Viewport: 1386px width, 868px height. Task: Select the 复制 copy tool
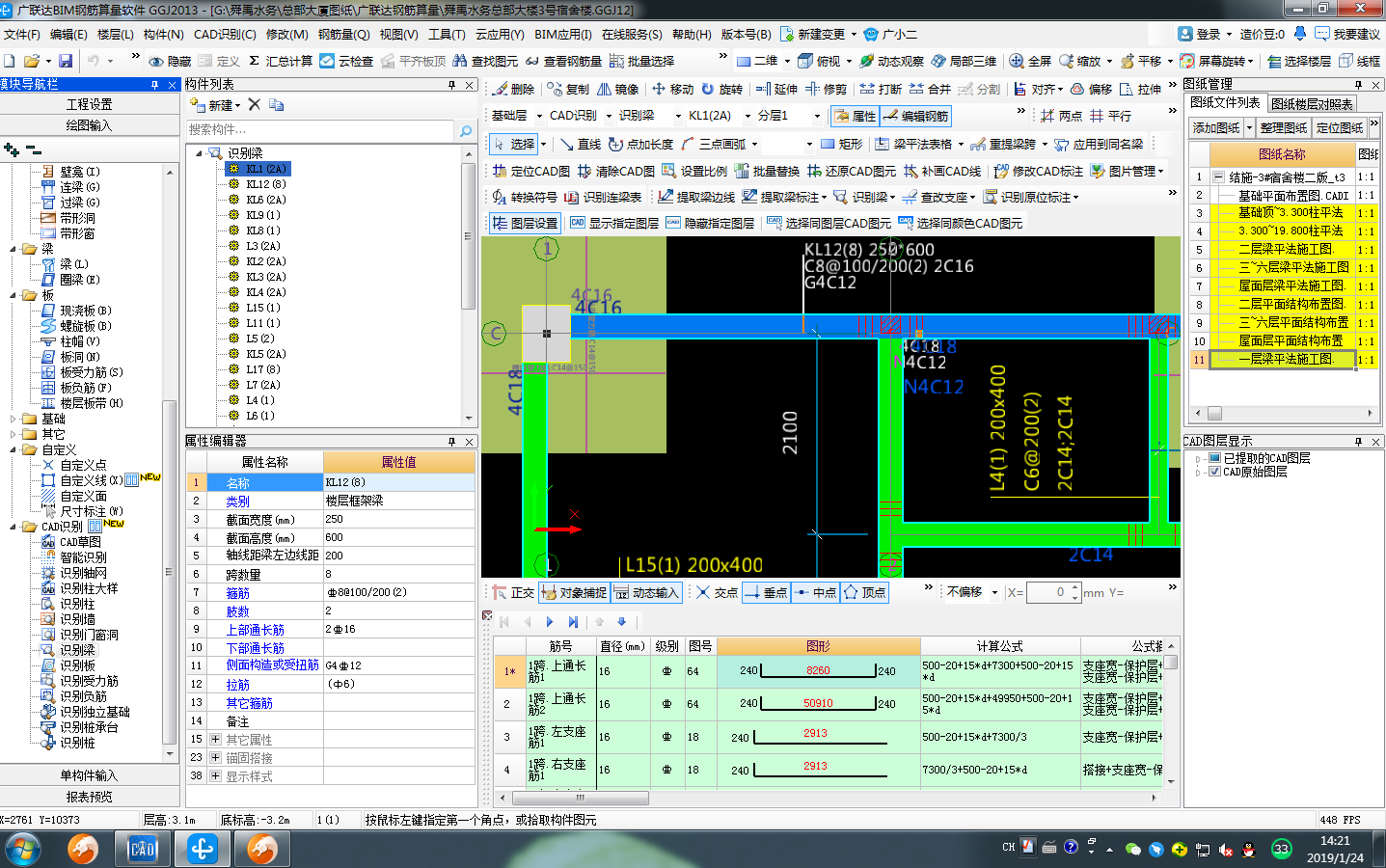(567, 89)
